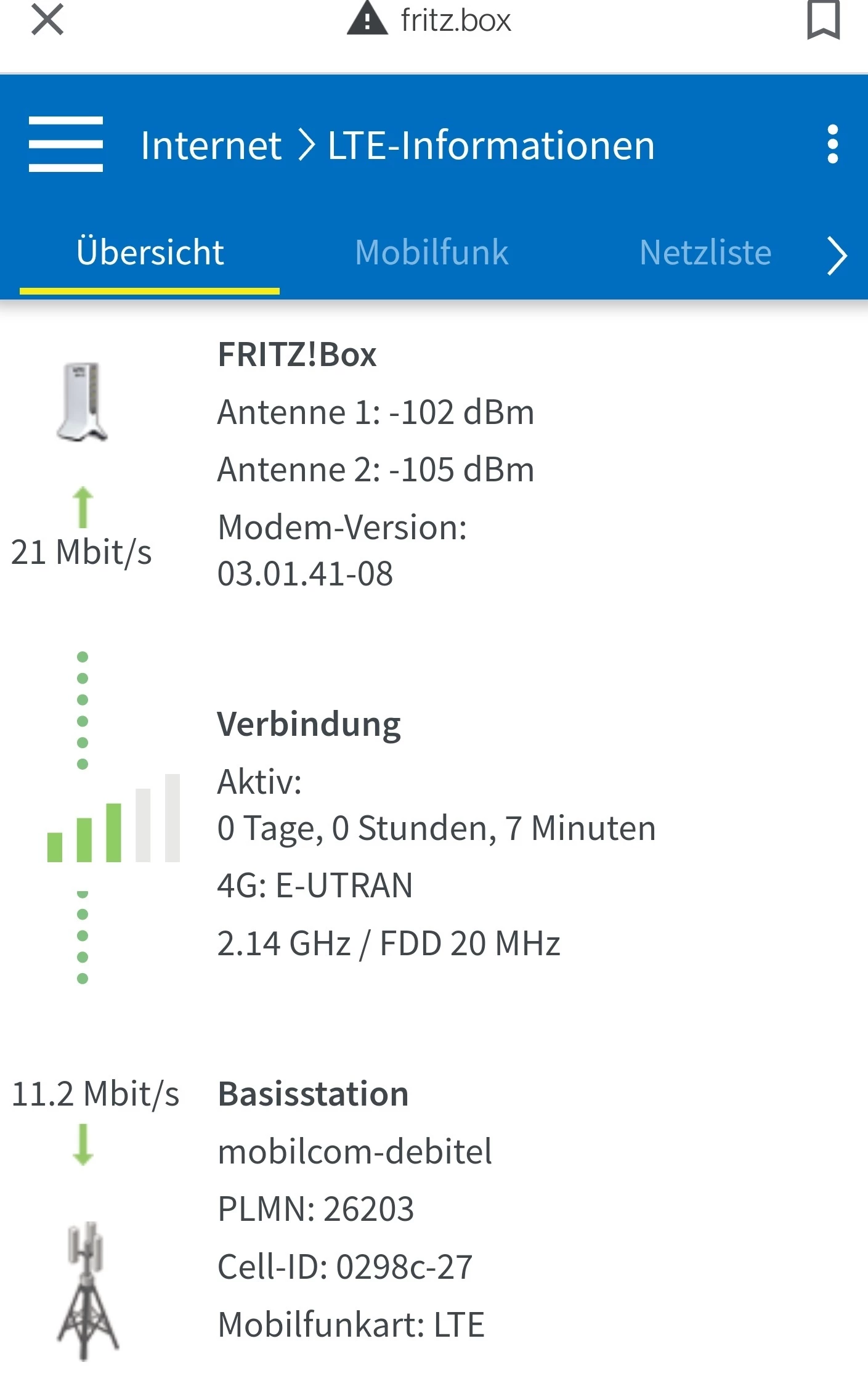Select the Übersicht tab
The image size is (868, 1386).
tap(150, 253)
